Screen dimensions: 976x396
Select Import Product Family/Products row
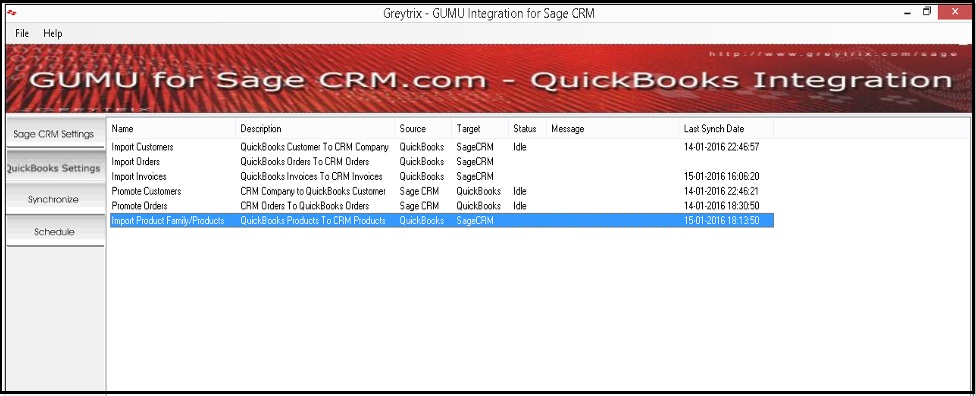tap(441, 220)
